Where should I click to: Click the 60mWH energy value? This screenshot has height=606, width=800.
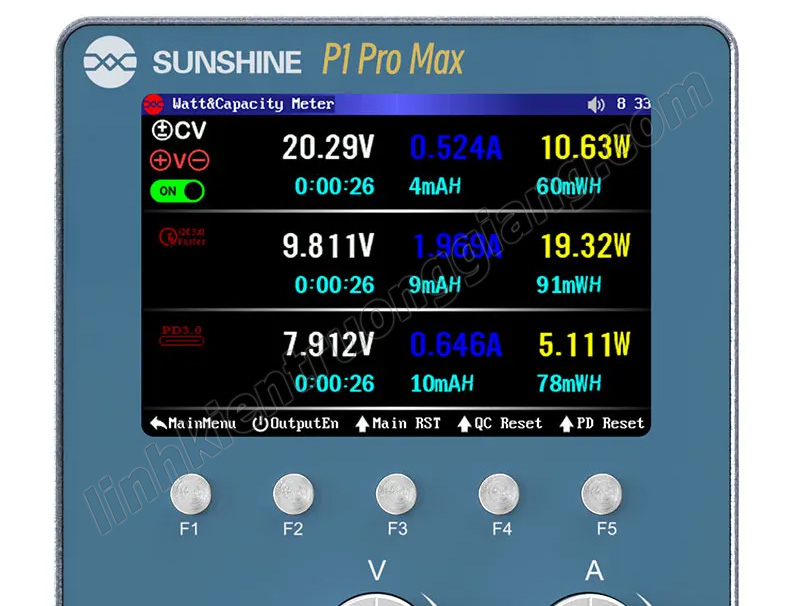[569, 186]
